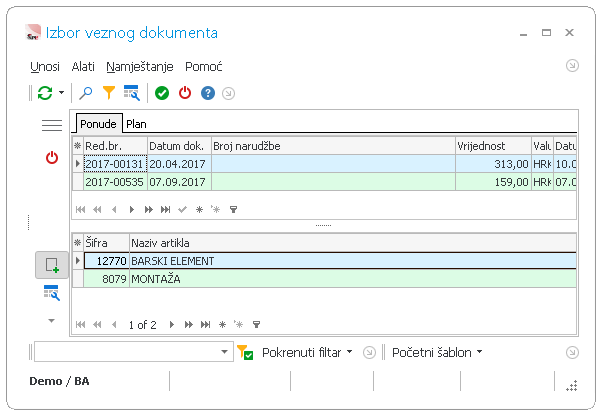This screenshot has height=416, width=604.
Task: Click value cell 159,00
Action: click(493, 181)
